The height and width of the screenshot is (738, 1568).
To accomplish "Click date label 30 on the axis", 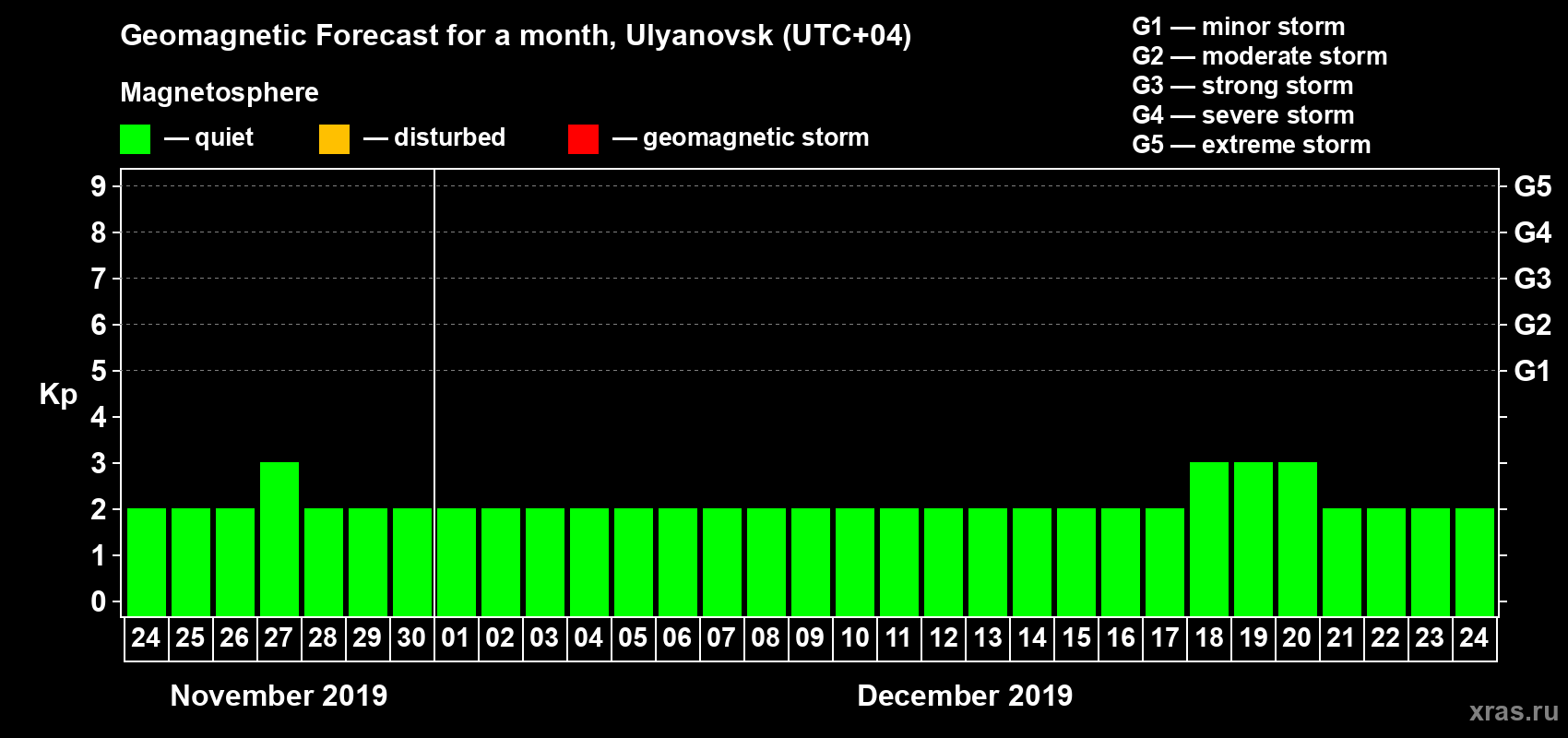I will coord(411,637).
